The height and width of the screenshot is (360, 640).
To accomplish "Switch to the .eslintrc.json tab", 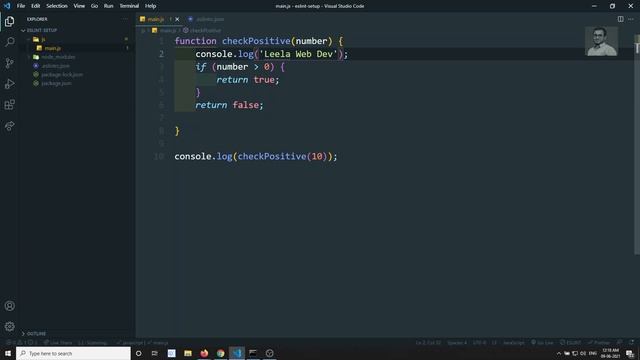I will (206, 19).
